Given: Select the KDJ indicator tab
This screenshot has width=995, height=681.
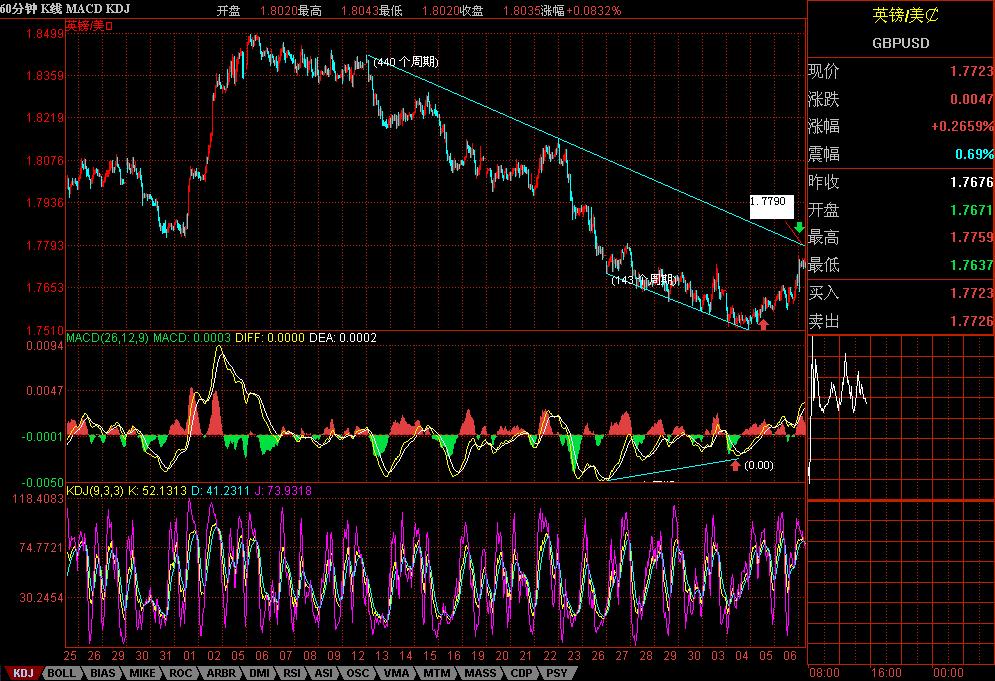Looking at the screenshot, I should 23,674.
